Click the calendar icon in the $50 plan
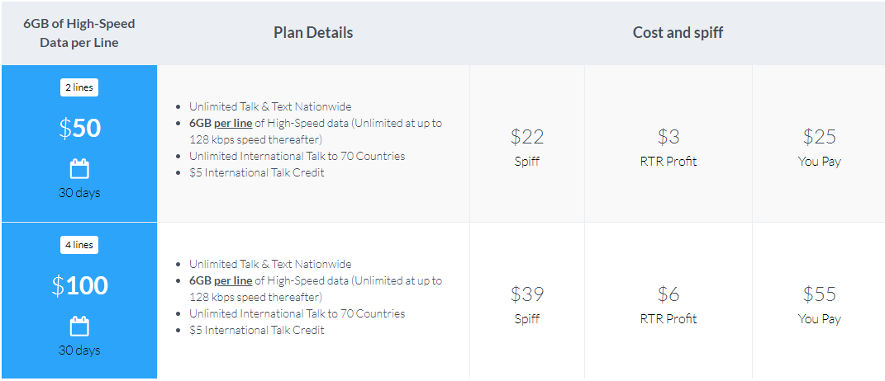Image resolution: width=885 pixels, height=381 pixels. pos(79,169)
